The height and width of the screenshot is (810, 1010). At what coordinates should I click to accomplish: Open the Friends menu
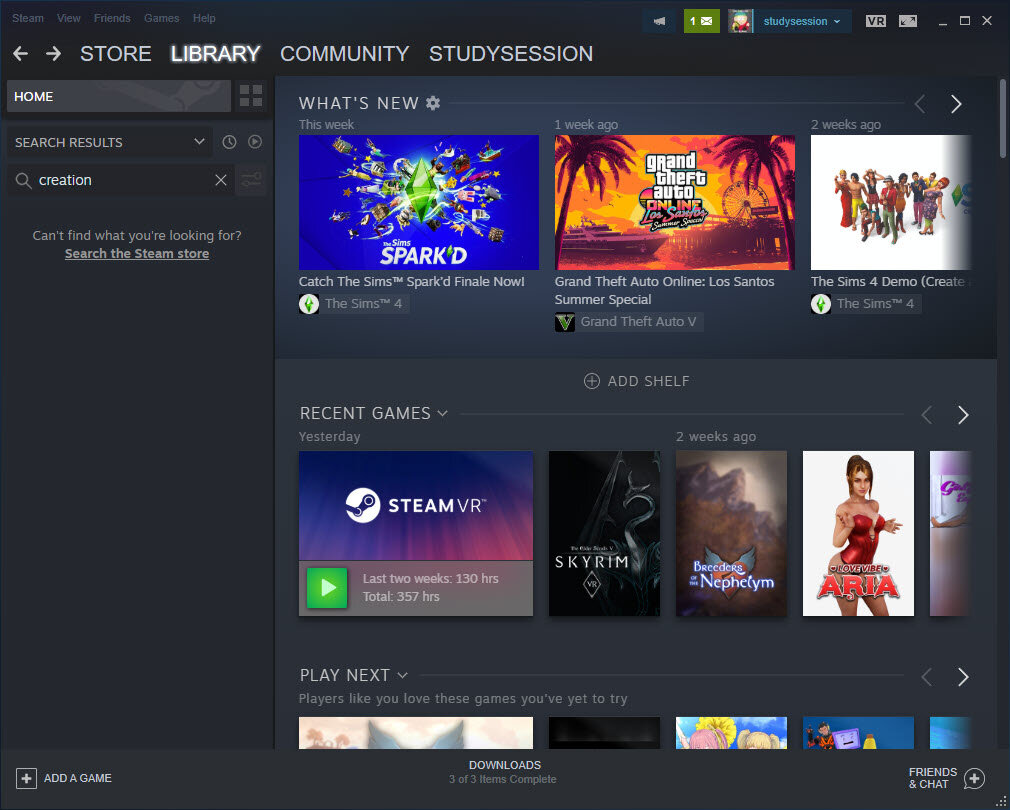coord(112,18)
